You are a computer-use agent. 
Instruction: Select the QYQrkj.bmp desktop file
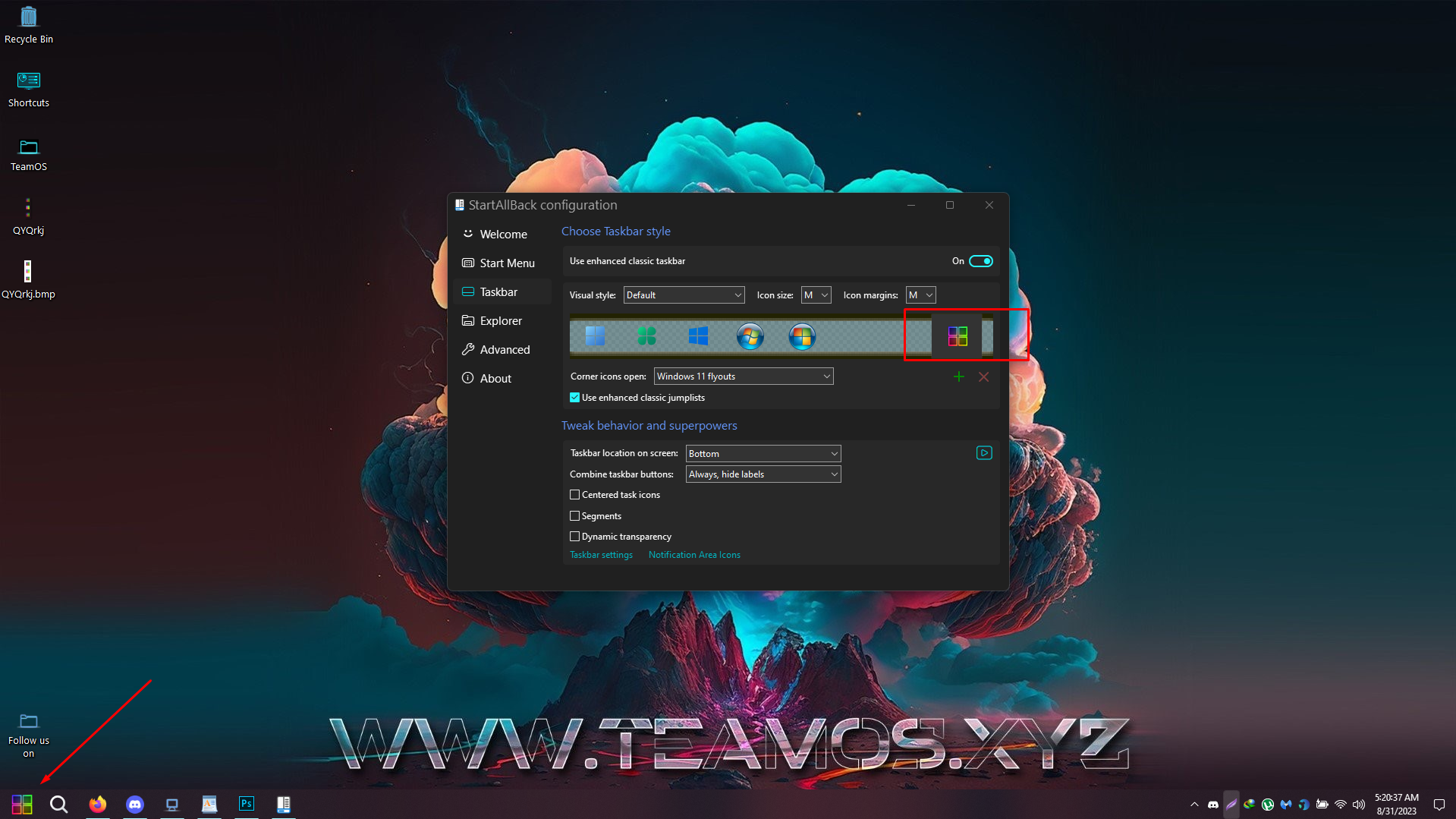[28, 279]
